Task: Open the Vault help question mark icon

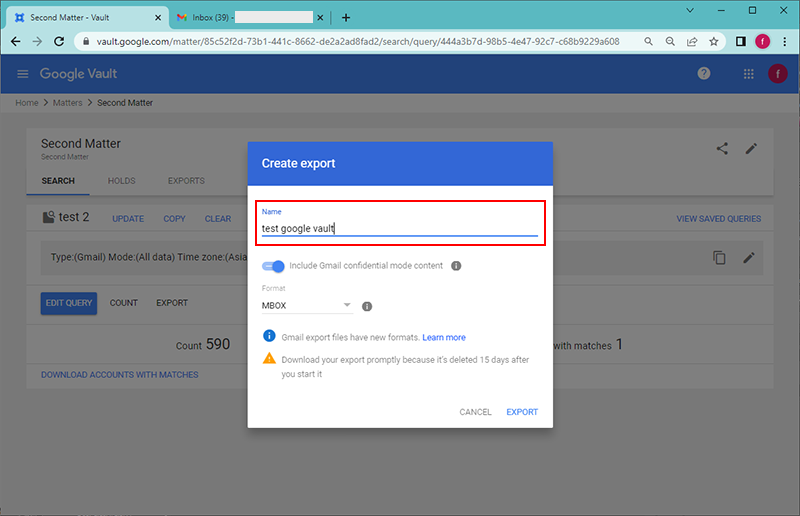Action: click(x=704, y=73)
